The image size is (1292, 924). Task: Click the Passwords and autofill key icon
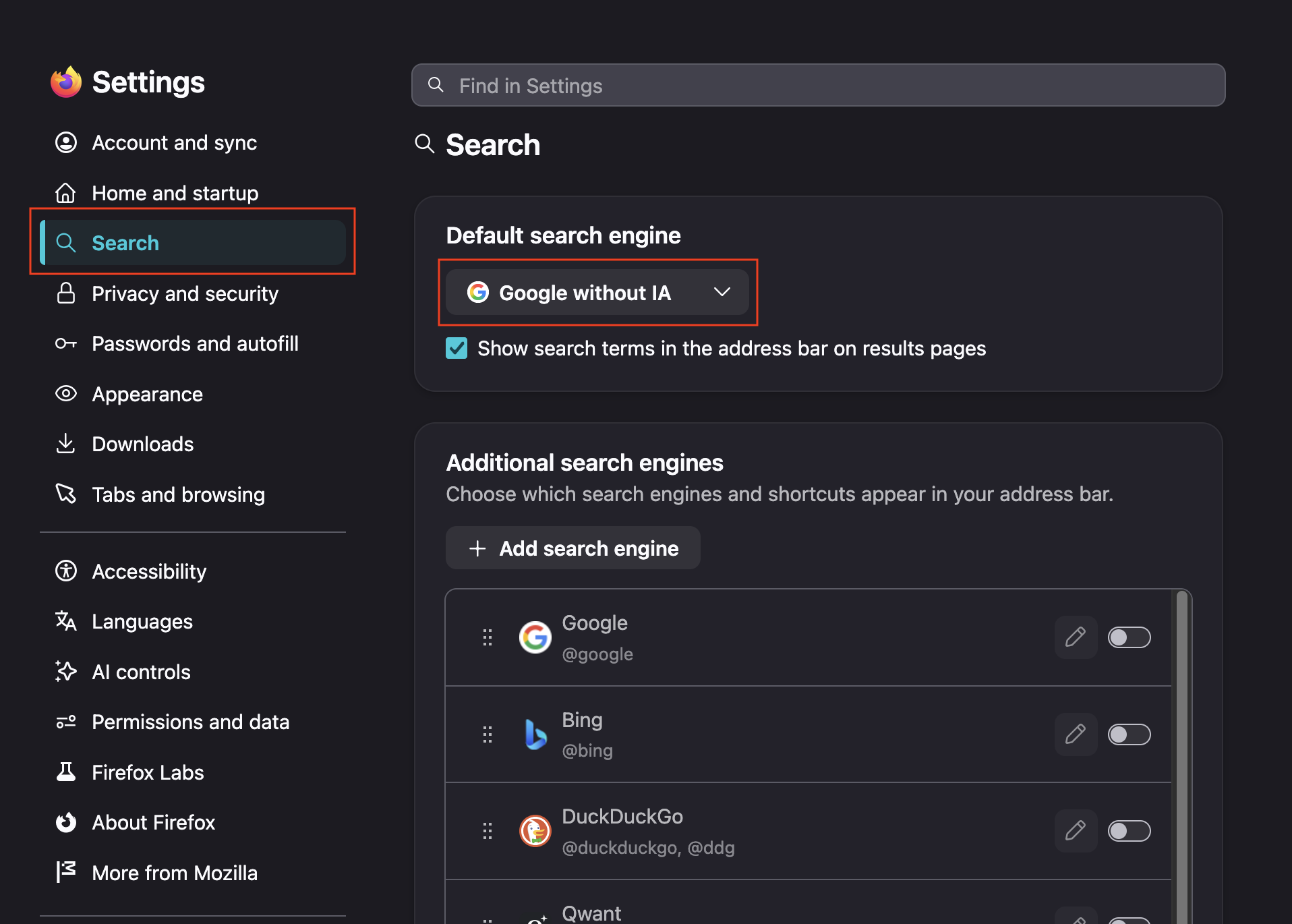click(66, 344)
